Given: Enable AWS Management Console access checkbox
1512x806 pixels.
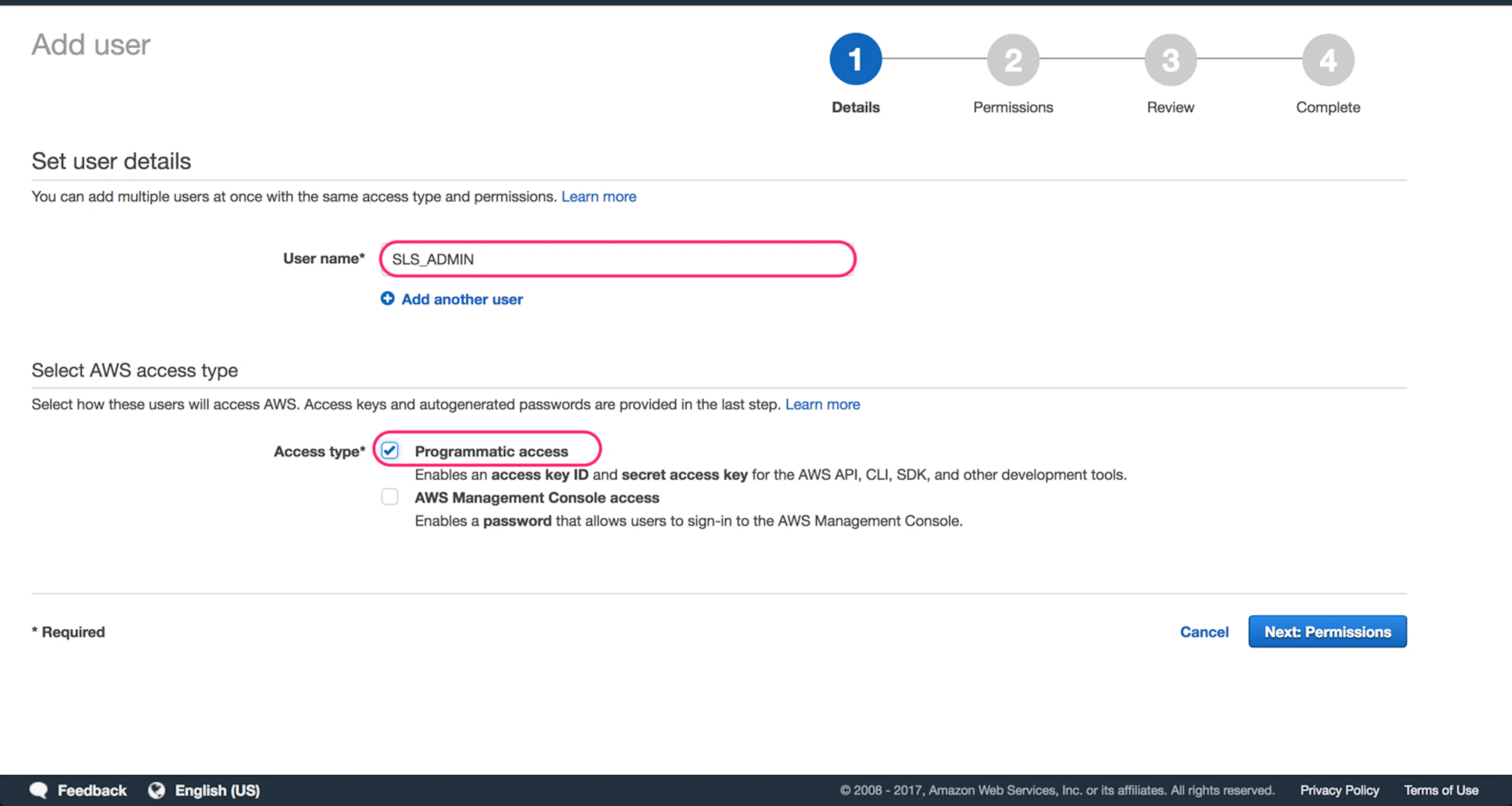Looking at the screenshot, I should 390,497.
